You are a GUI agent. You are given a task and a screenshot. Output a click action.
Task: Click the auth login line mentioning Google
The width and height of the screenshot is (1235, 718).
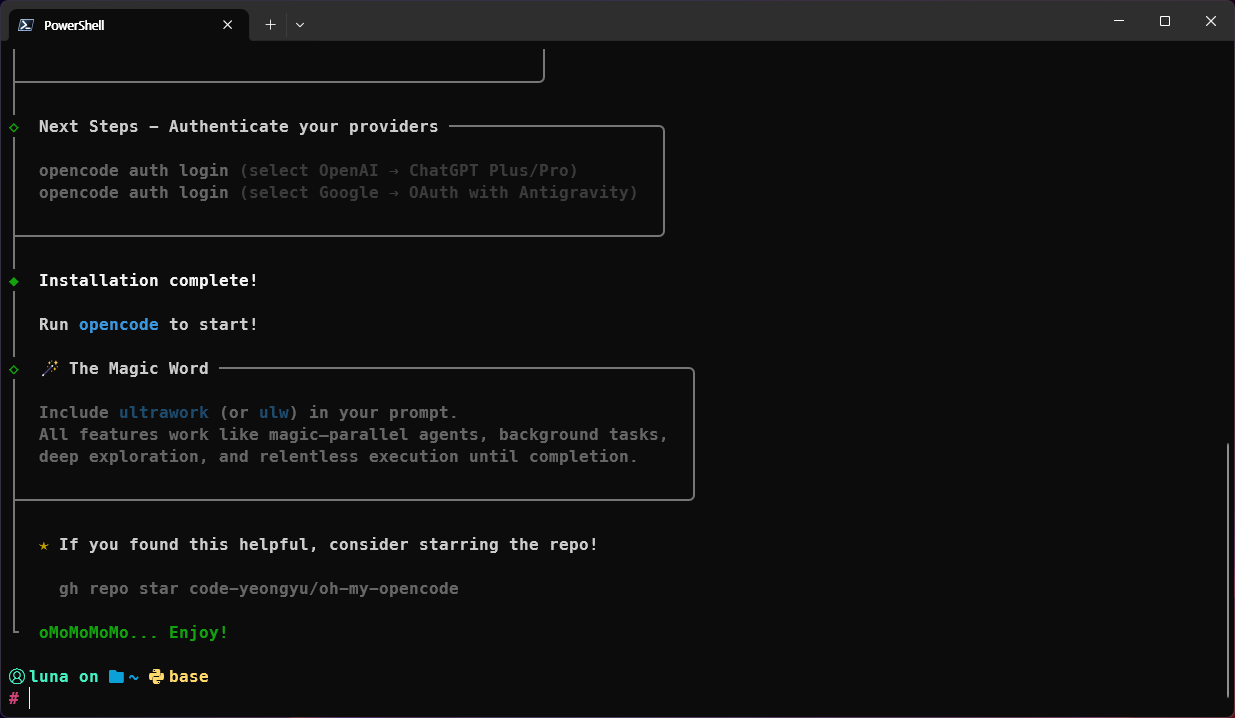point(338,192)
